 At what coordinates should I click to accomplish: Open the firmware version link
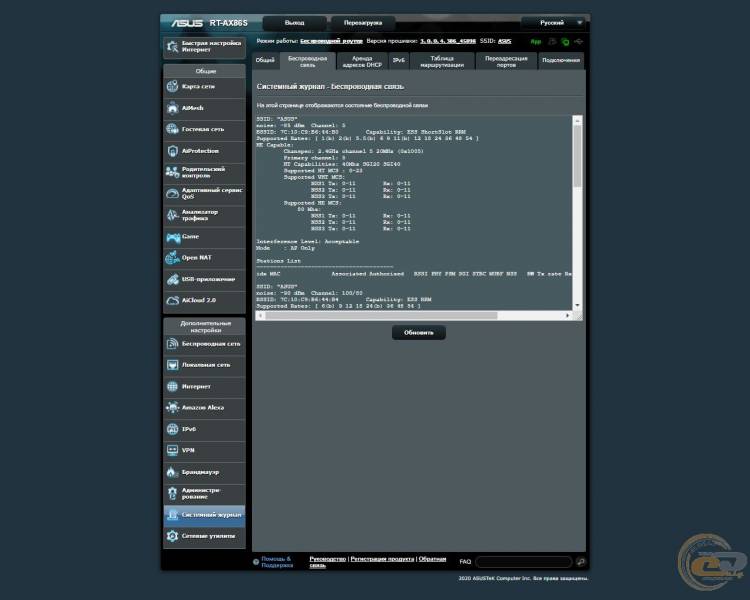click(448, 41)
